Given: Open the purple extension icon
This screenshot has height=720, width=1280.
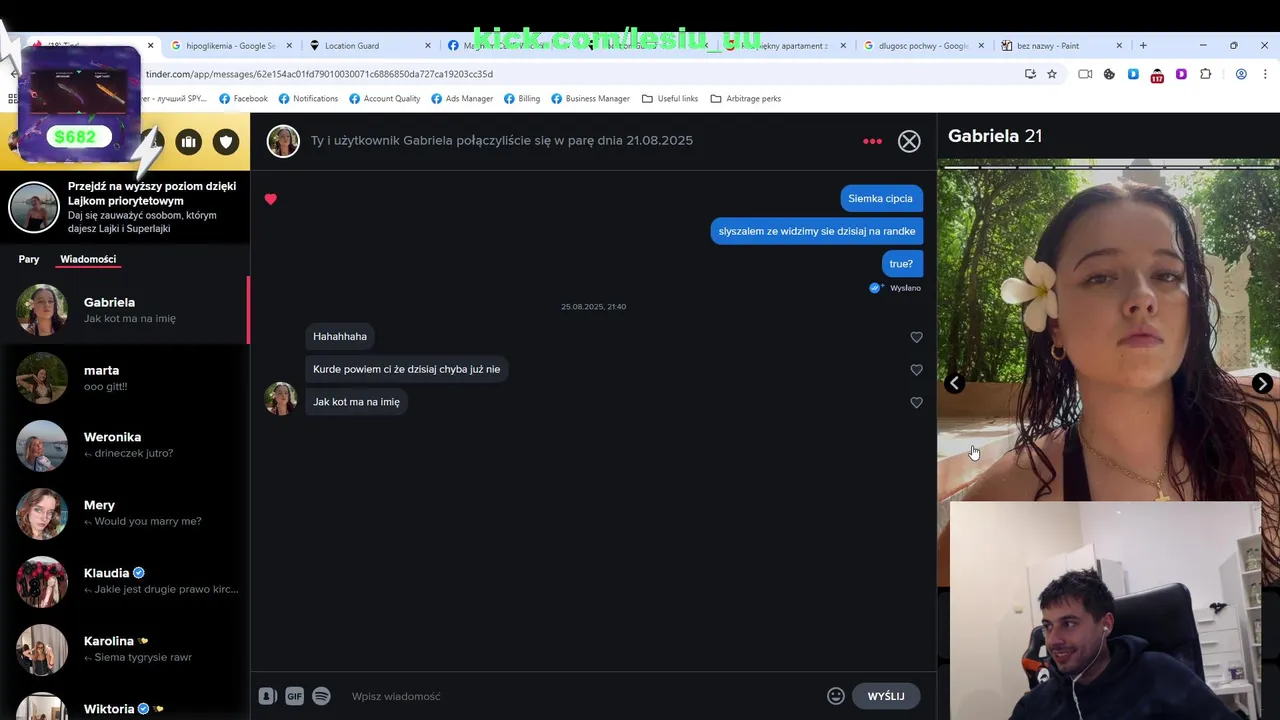Looking at the screenshot, I should [x=1181, y=74].
